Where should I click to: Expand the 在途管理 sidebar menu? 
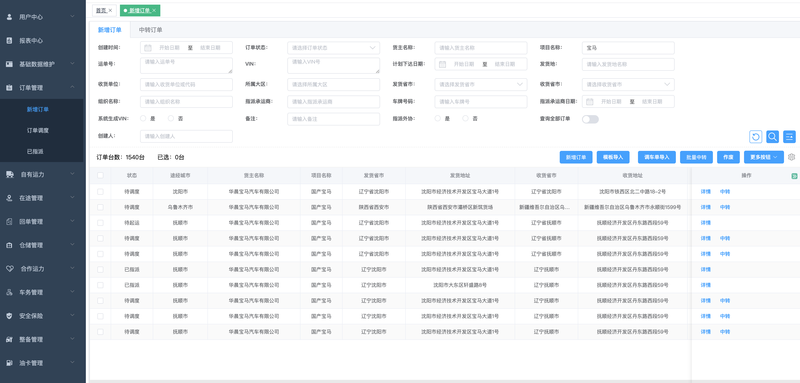(72, 198)
